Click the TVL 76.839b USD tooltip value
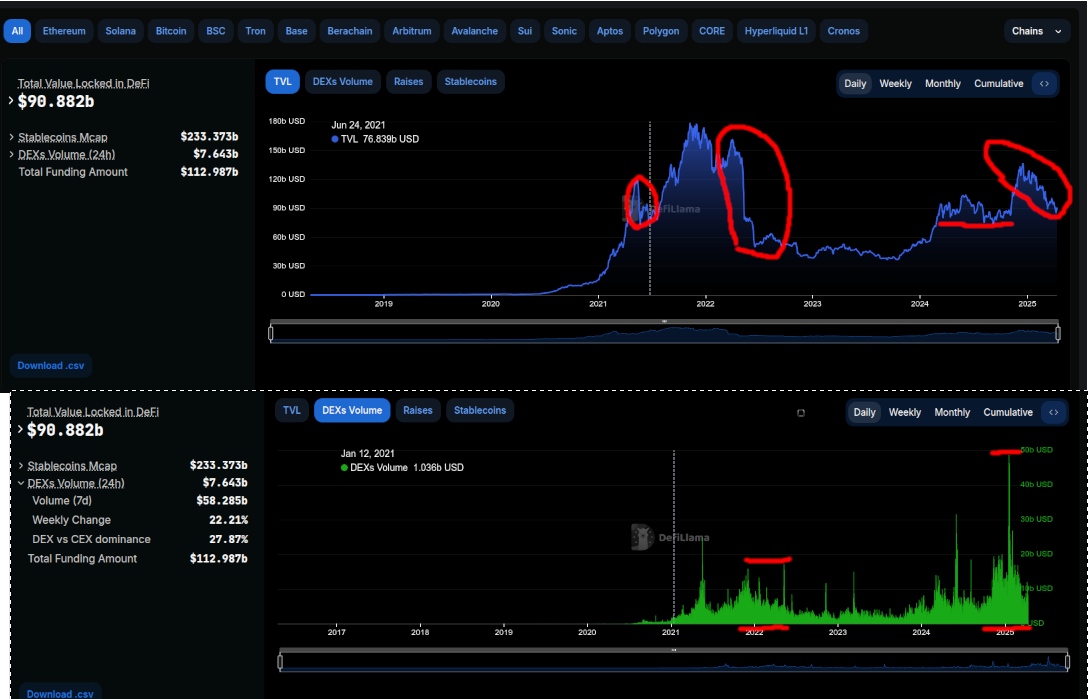 point(375,139)
